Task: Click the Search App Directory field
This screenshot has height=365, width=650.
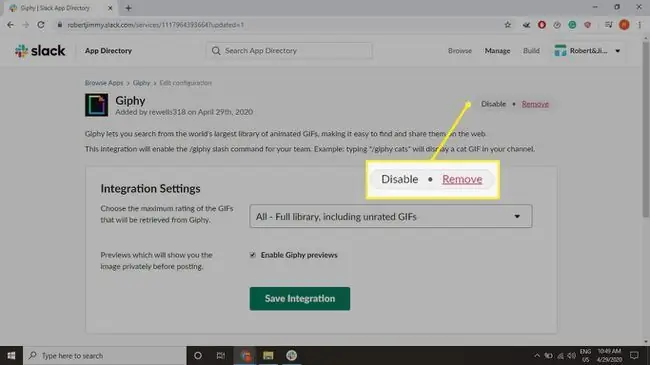Action: [289, 51]
